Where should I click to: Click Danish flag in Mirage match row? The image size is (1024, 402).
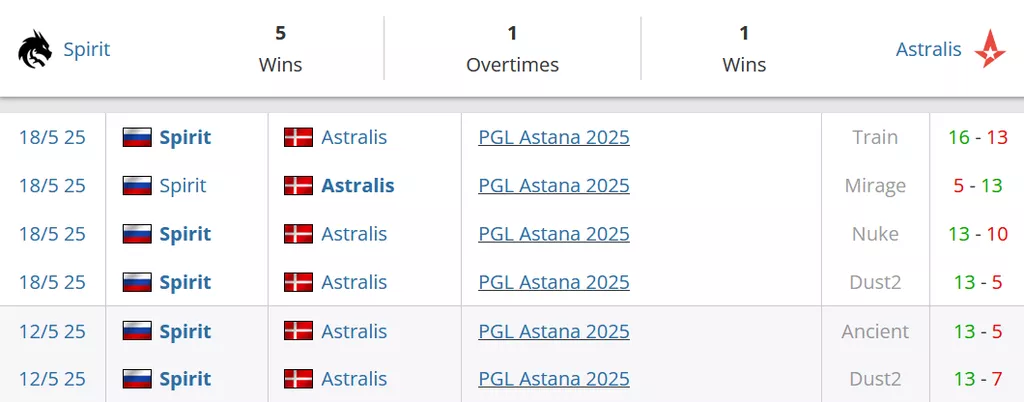point(298,186)
